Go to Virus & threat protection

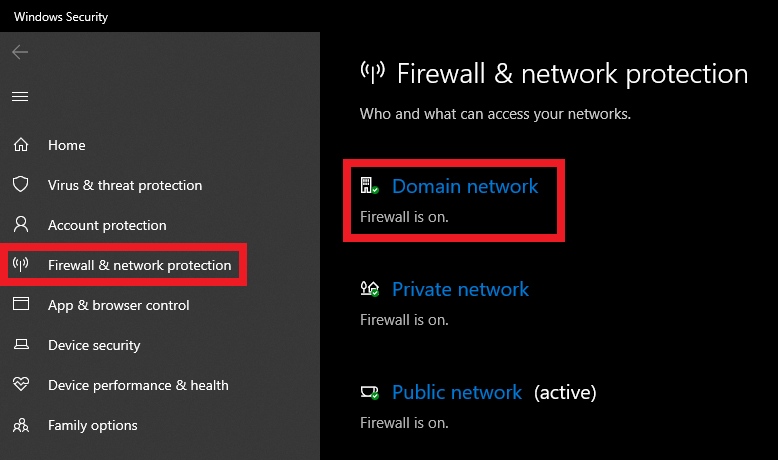tap(125, 185)
